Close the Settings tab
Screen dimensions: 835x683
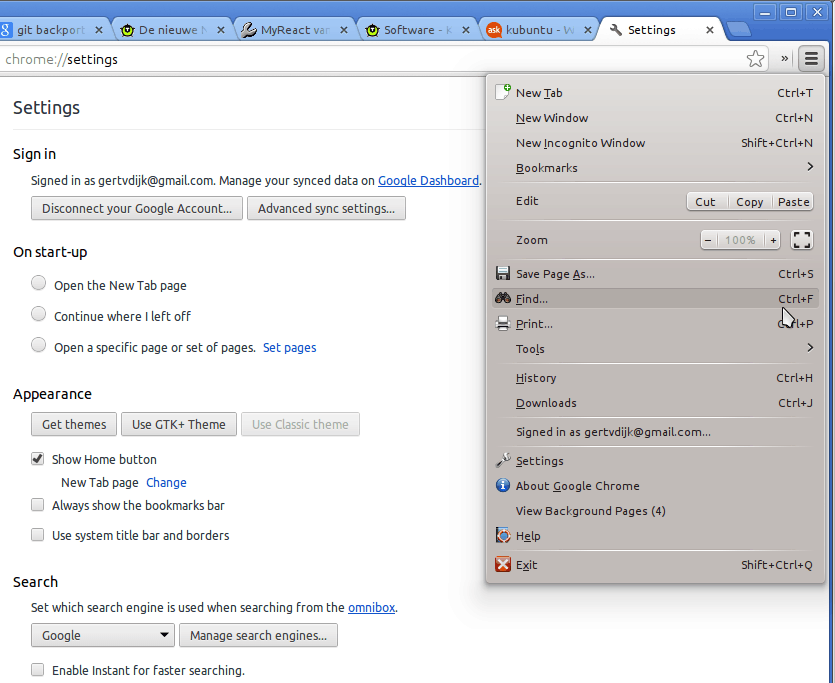click(710, 30)
